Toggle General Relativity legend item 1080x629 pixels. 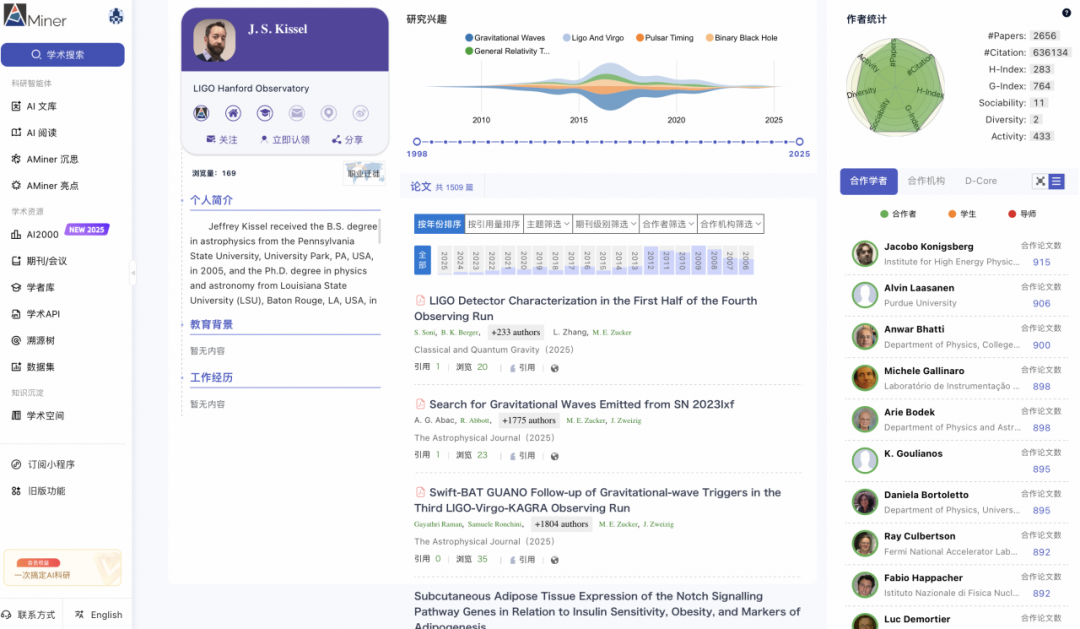[x=508, y=51]
